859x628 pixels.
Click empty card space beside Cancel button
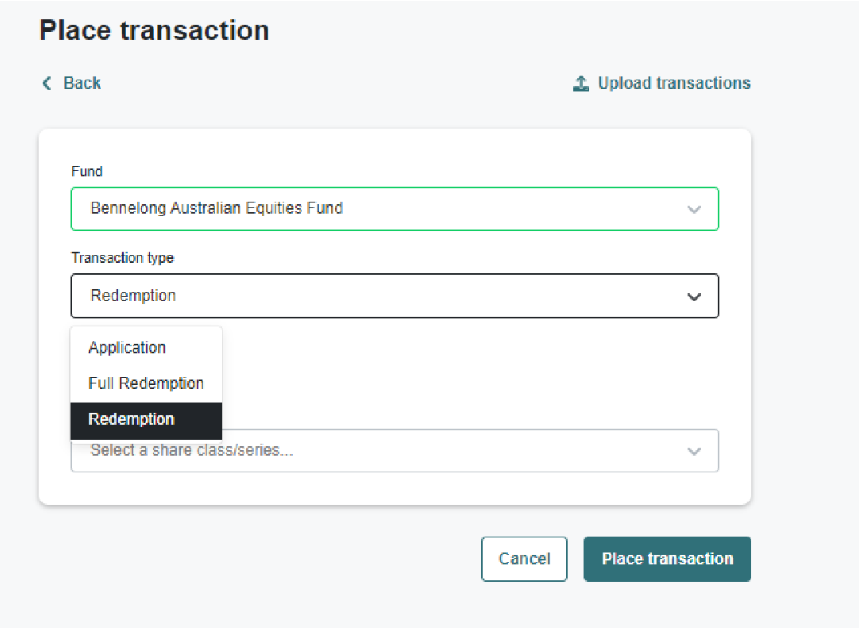tap(300, 559)
